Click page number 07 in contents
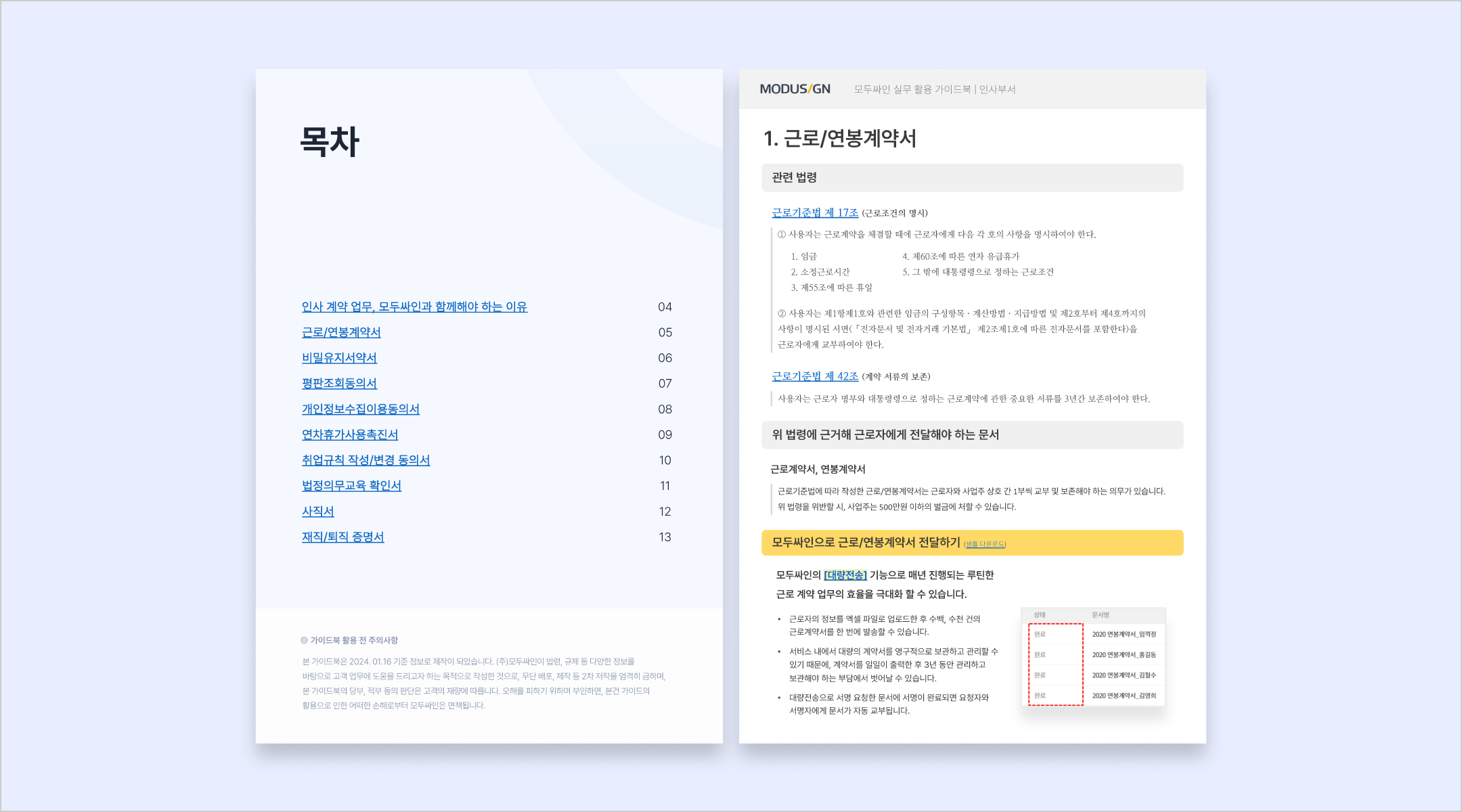 pos(665,384)
